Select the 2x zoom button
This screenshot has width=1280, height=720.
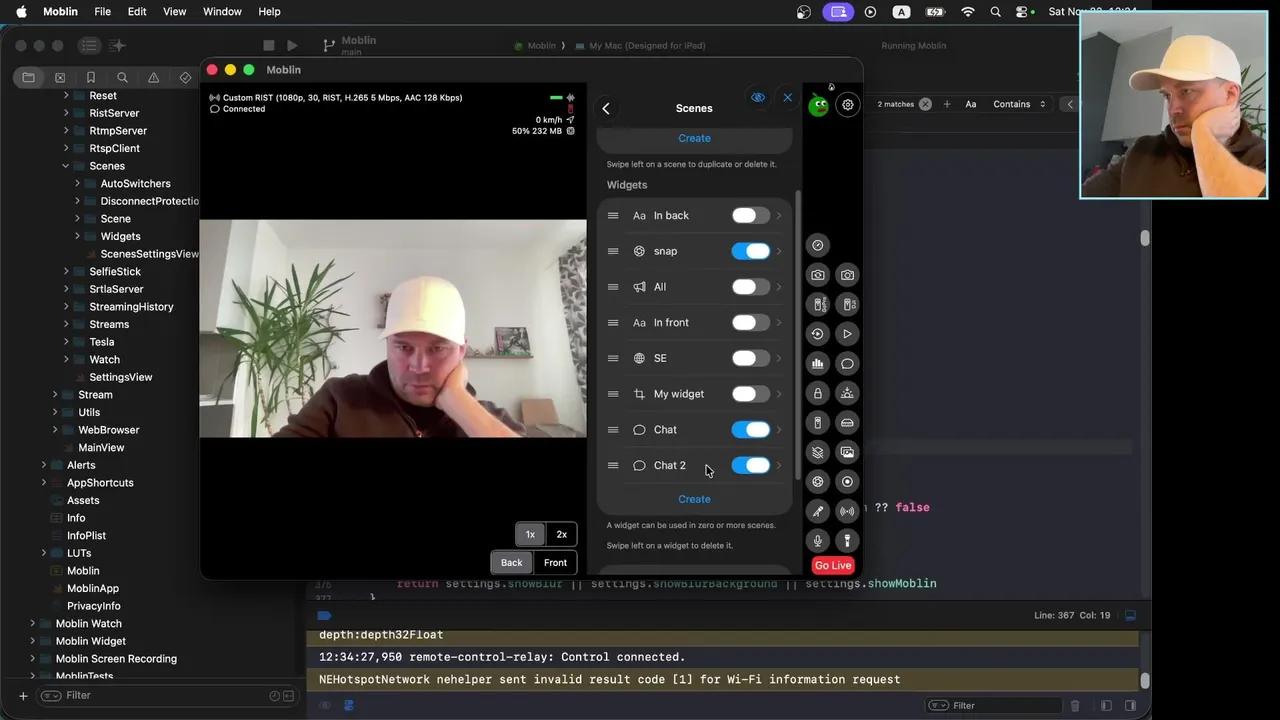click(562, 534)
